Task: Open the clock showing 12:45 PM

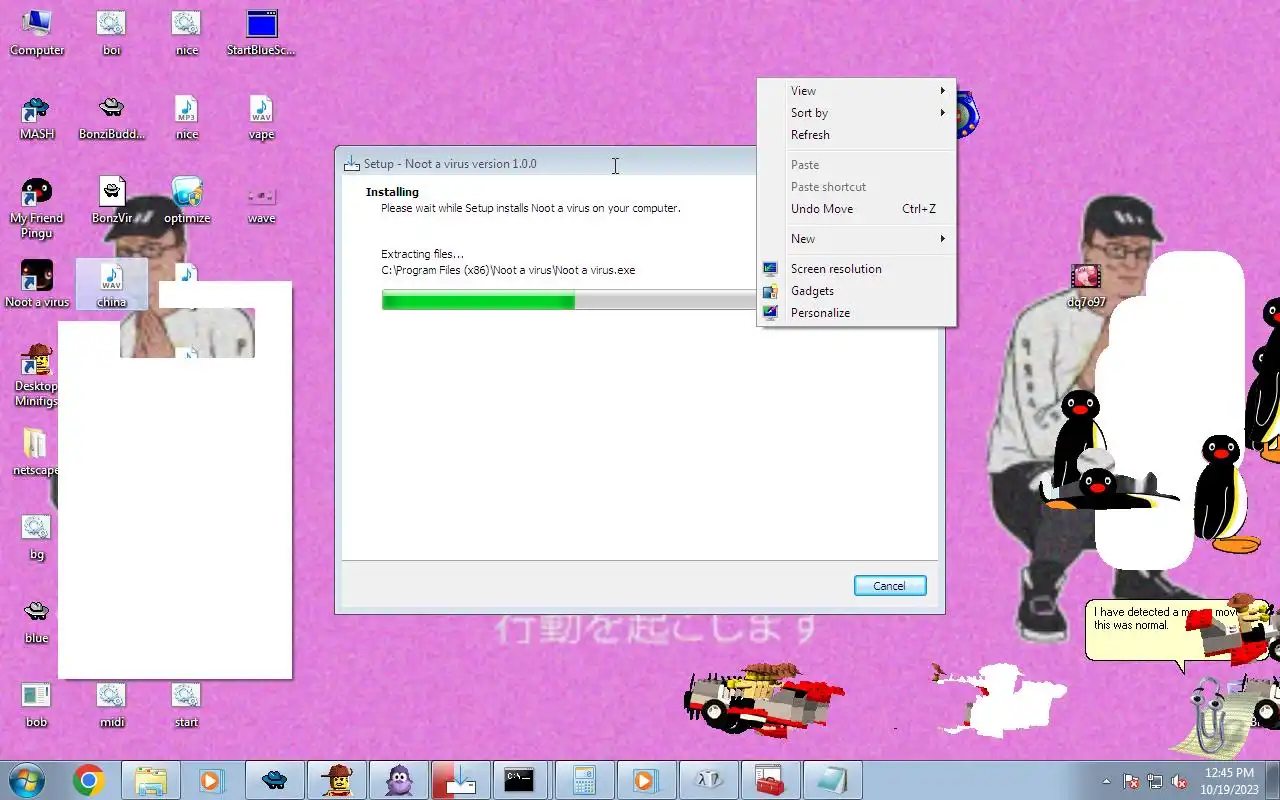Action: pyautogui.click(x=1229, y=781)
